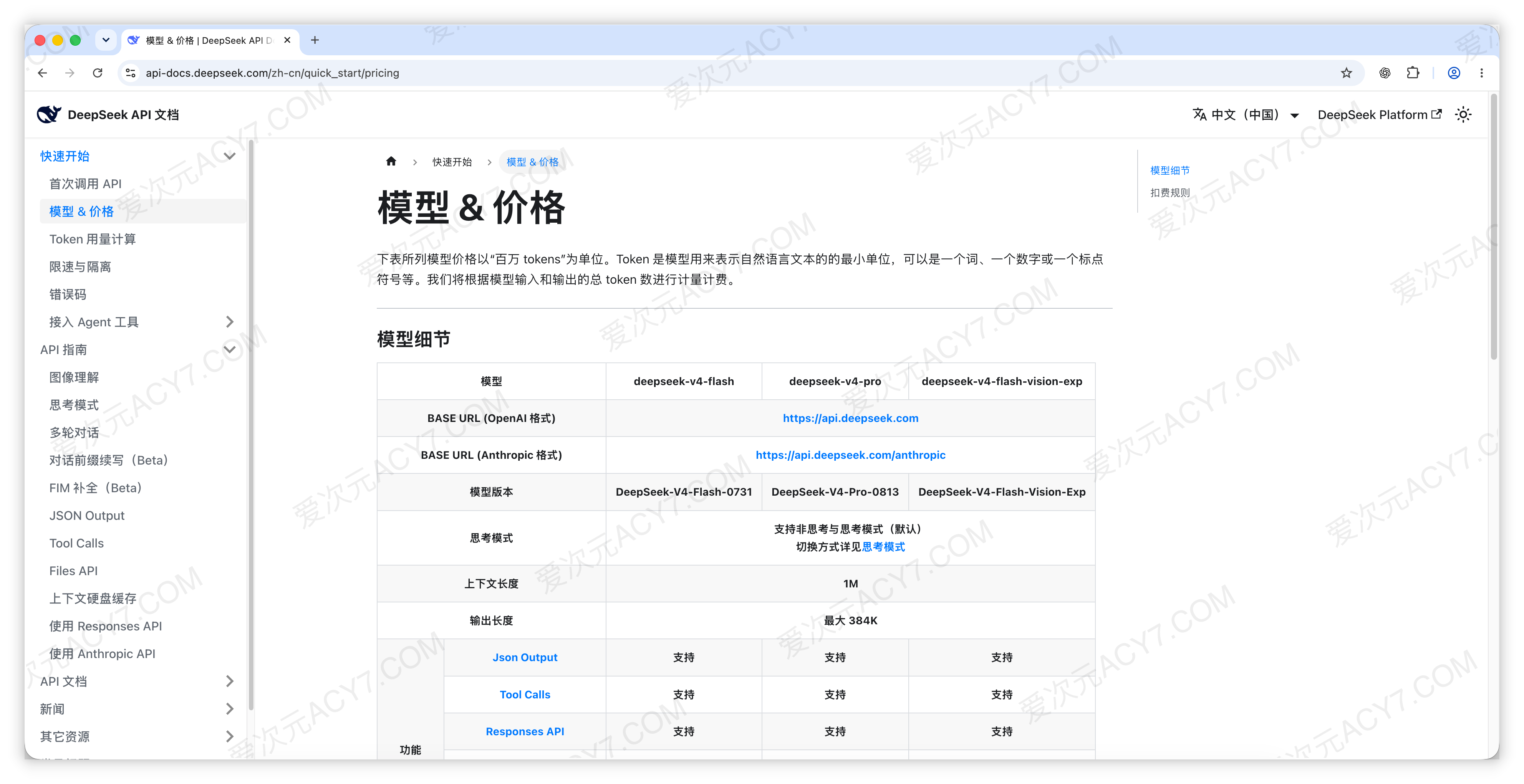Select the deepseek-v4-flash column header
1524x784 pixels.
(684, 381)
